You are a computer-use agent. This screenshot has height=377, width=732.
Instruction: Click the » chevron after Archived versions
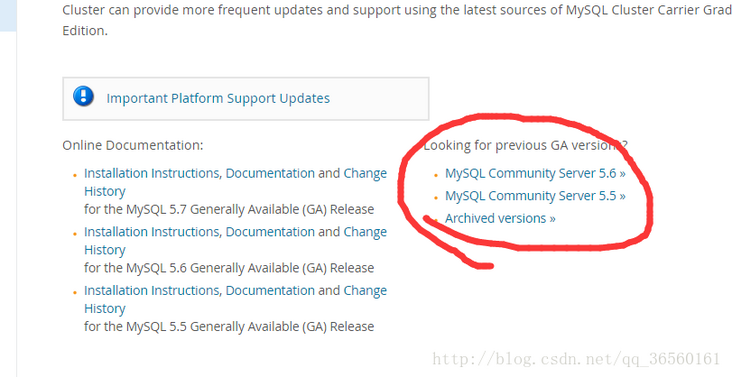click(x=553, y=219)
